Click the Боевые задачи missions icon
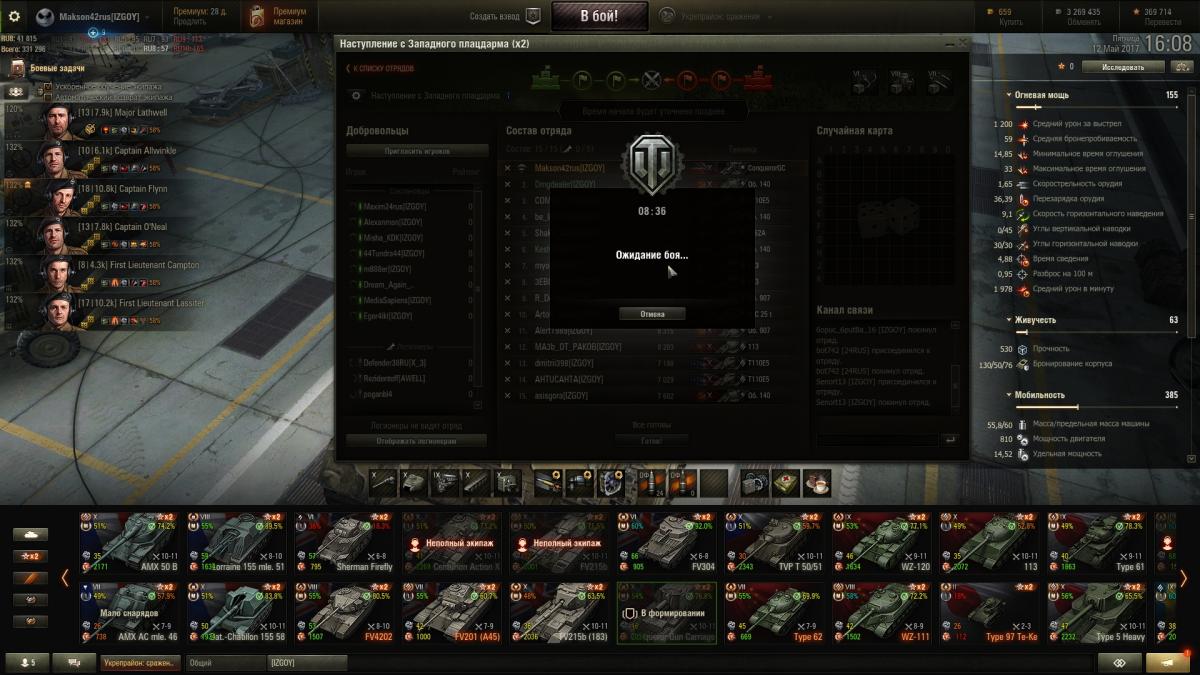 [17, 68]
